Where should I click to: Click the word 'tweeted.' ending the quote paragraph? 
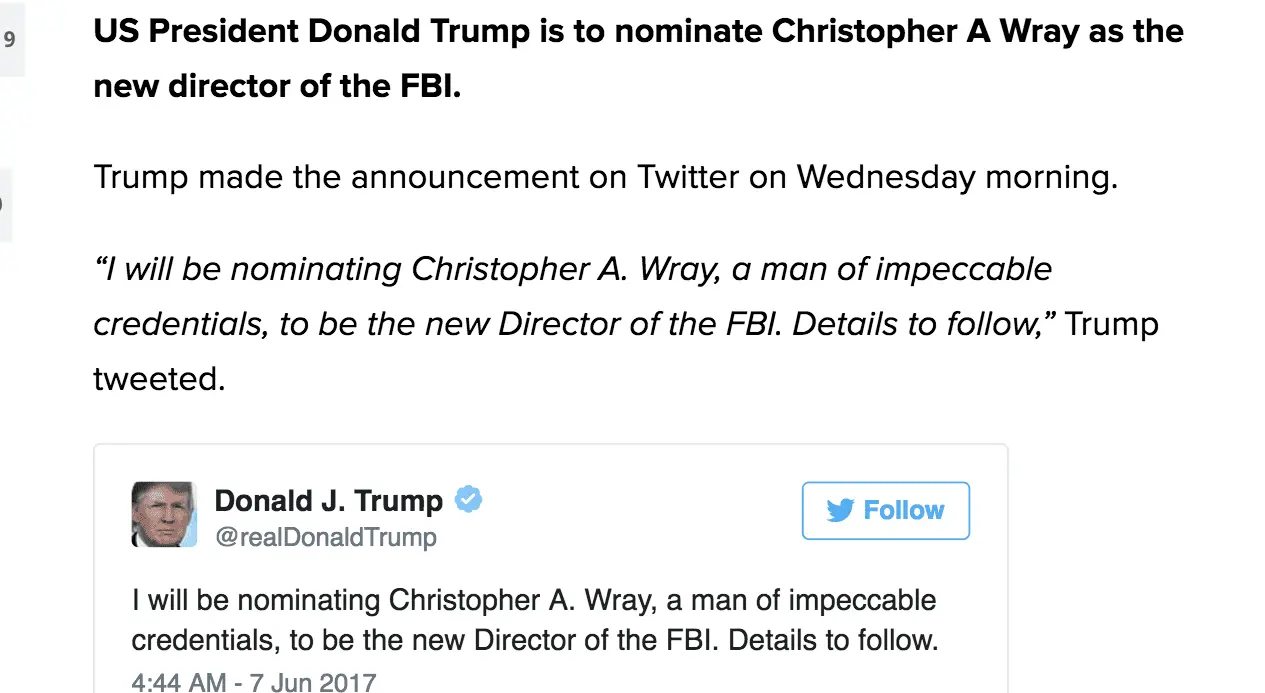(159, 379)
